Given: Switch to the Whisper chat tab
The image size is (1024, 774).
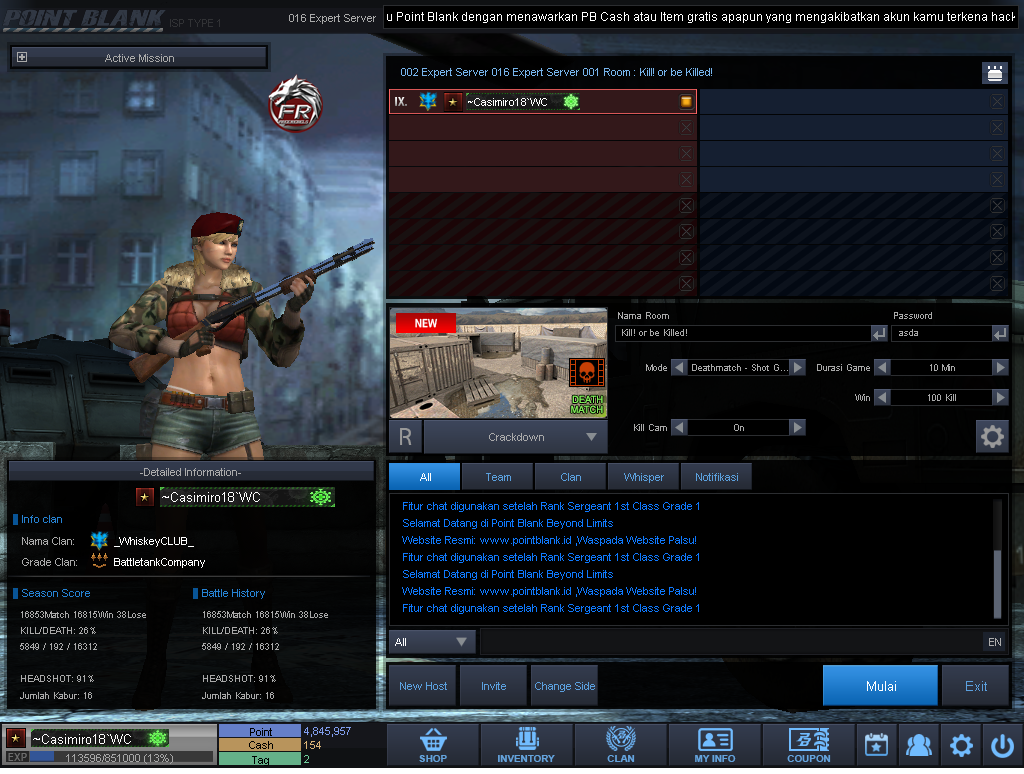Looking at the screenshot, I should tap(644, 477).
